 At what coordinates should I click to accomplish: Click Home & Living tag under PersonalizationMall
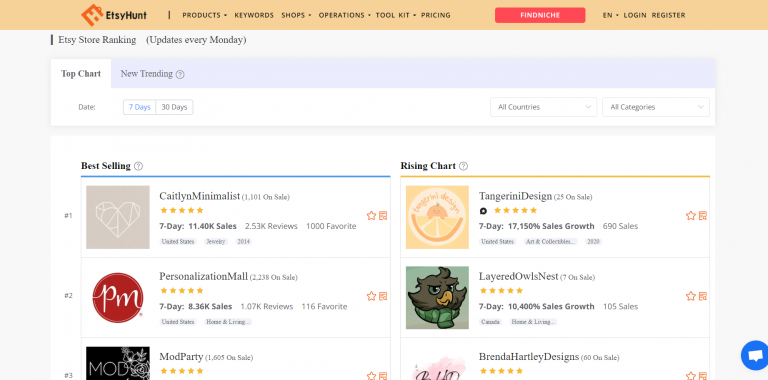coord(228,322)
